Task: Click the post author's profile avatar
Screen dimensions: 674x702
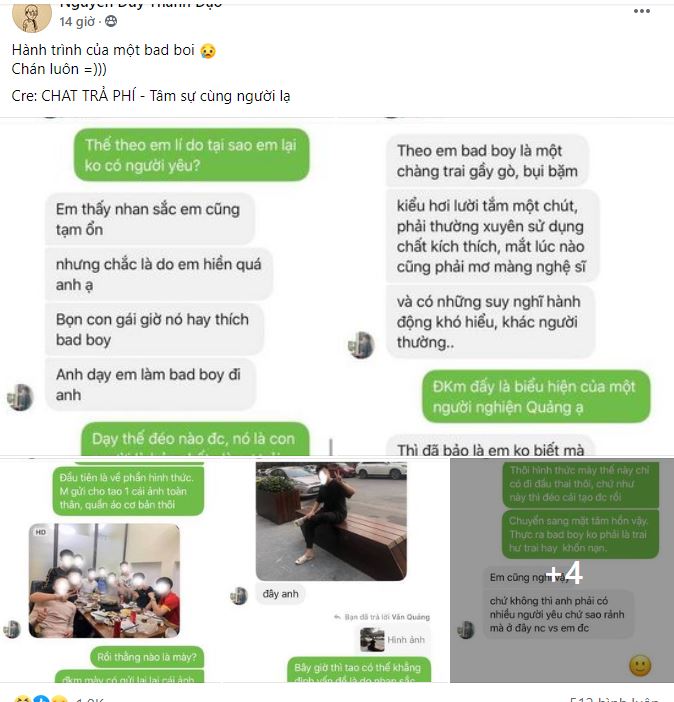Action: [x=31, y=18]
